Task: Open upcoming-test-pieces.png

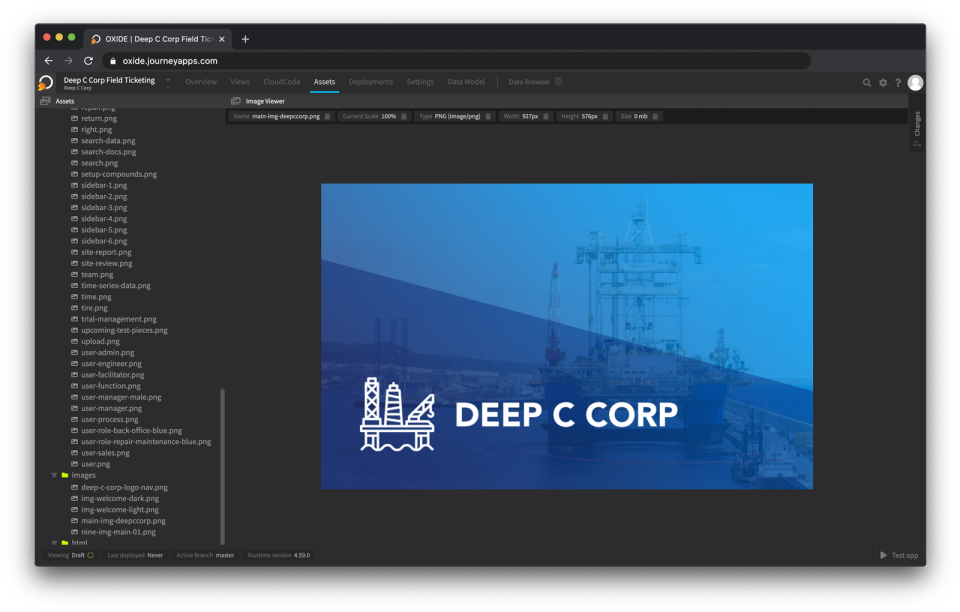Action: point(124,330)
